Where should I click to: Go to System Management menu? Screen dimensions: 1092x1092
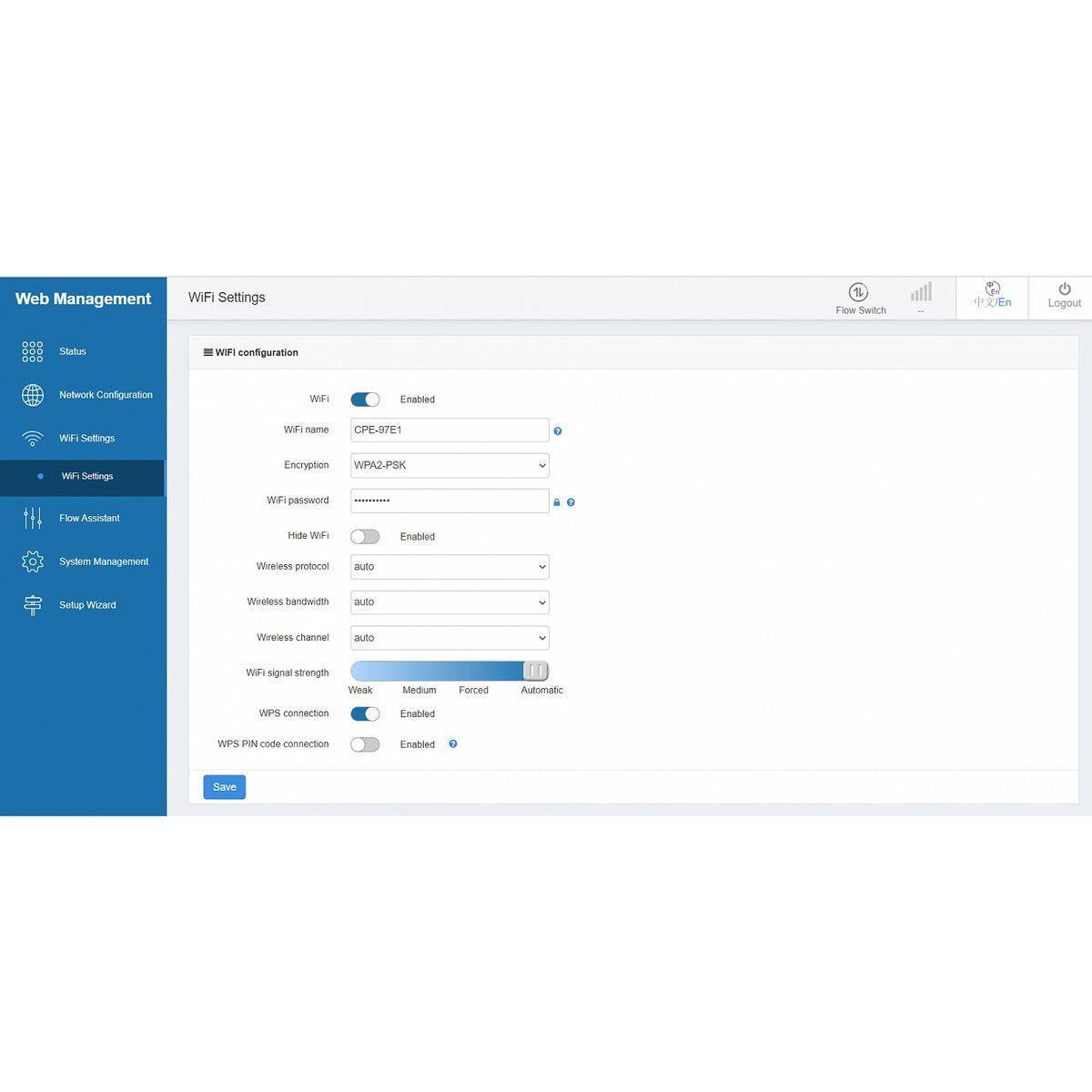coord(103,561)
